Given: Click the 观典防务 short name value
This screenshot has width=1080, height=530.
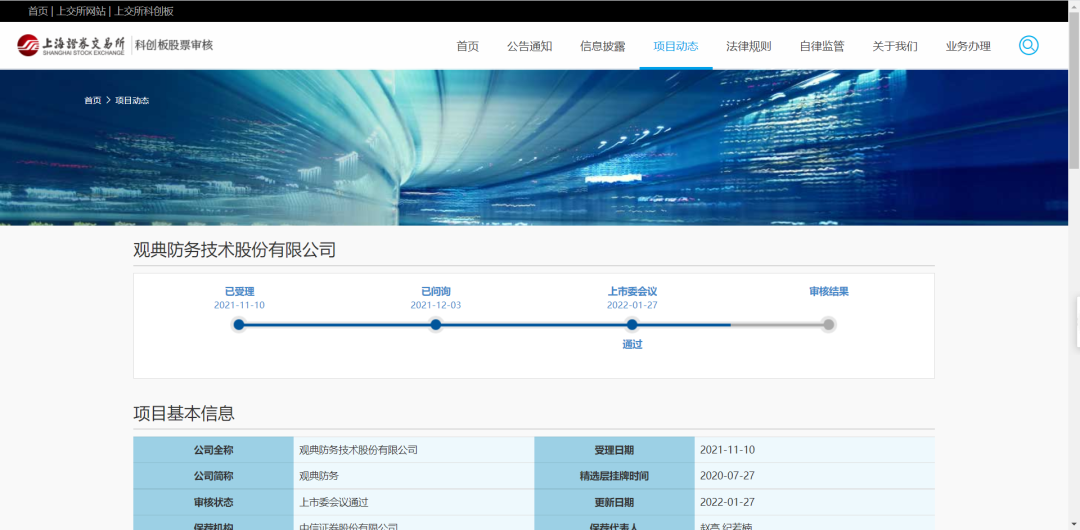Looking at the screenshot, I should 319,476.
